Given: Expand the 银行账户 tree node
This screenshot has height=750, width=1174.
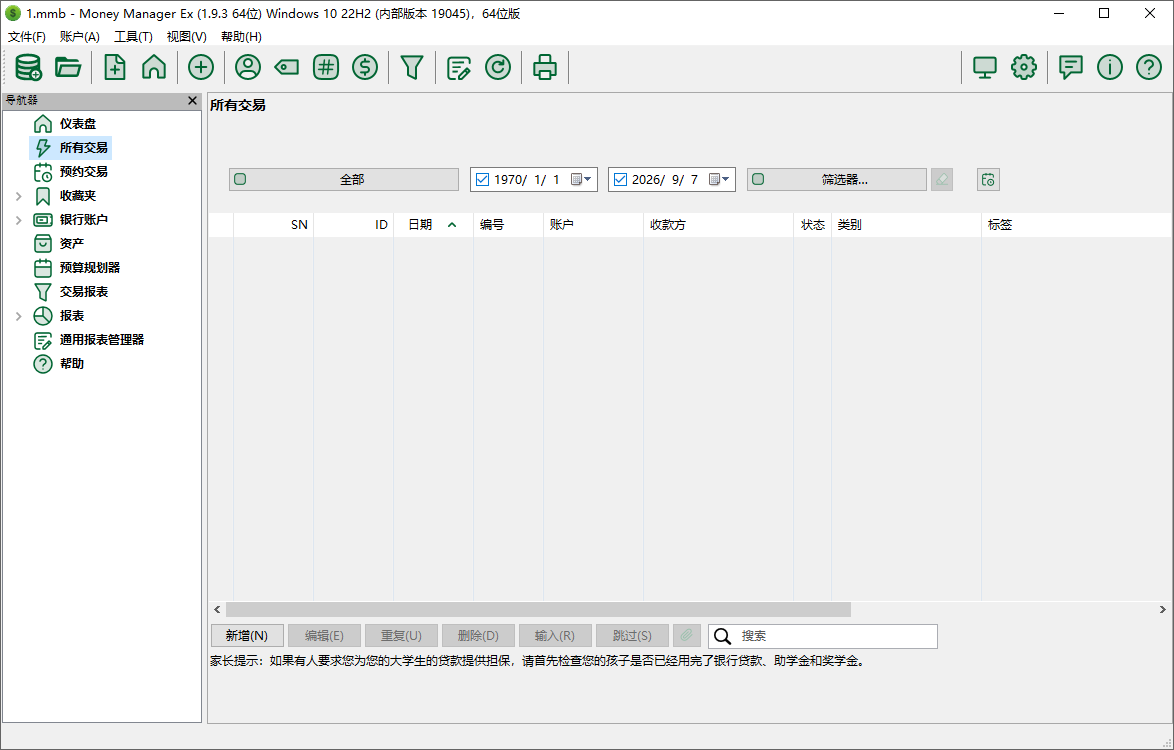Looking at the screenshot, I should 19,220.
